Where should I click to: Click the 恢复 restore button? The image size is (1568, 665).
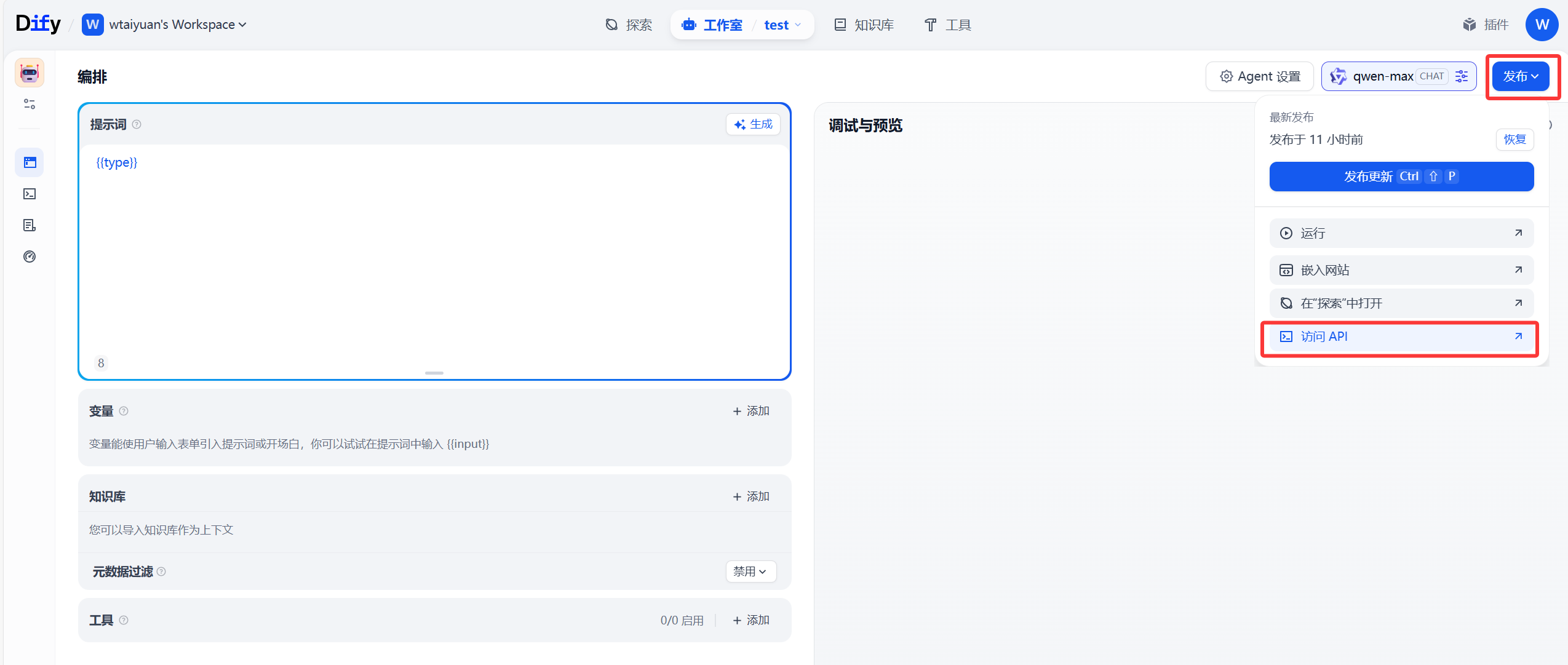click(x=1514, y=140)
